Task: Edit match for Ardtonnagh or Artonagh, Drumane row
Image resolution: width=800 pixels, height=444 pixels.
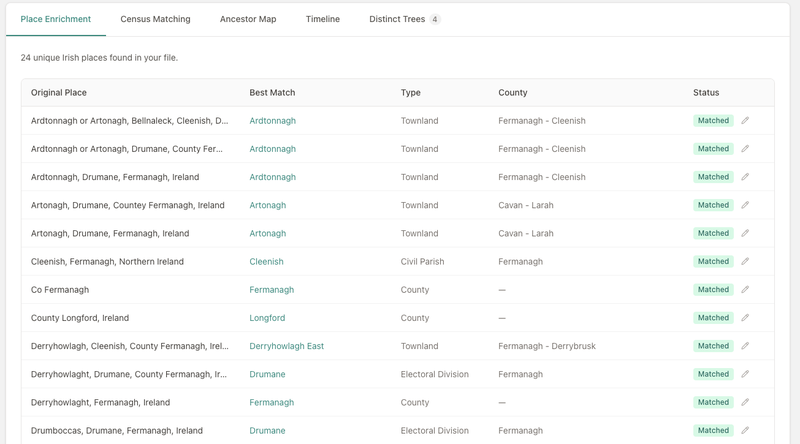Action: 745,149
